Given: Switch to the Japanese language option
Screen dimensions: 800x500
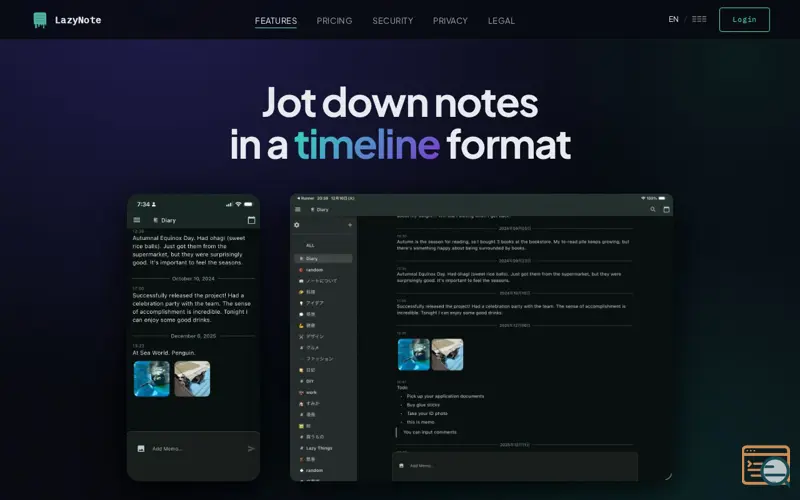Looking at the screenshot, I should click(x=699, y=19).
